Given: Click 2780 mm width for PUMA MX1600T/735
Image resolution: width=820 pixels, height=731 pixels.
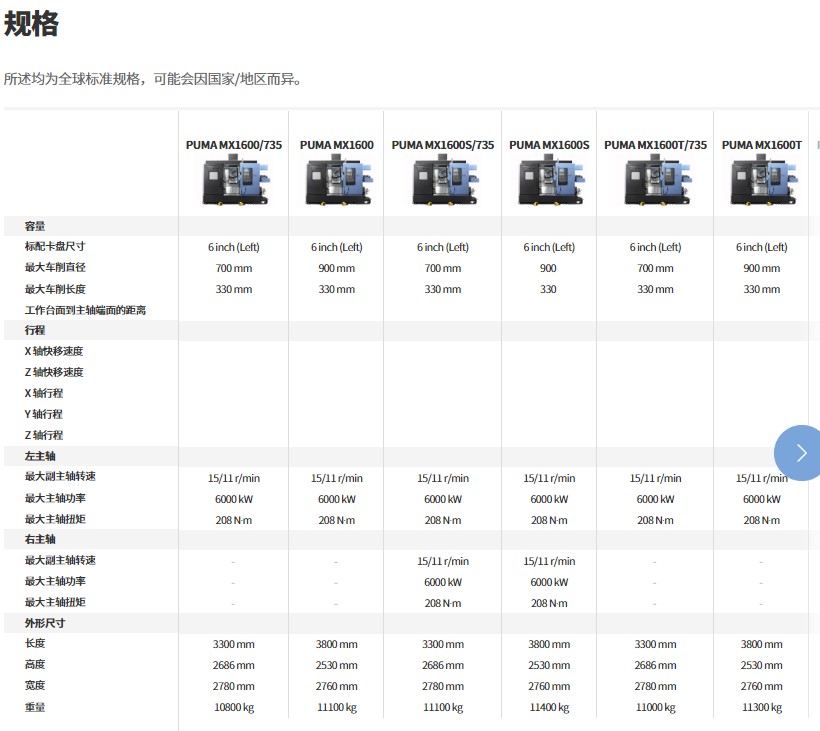Looking at the screenshot, I should (655, 686).
